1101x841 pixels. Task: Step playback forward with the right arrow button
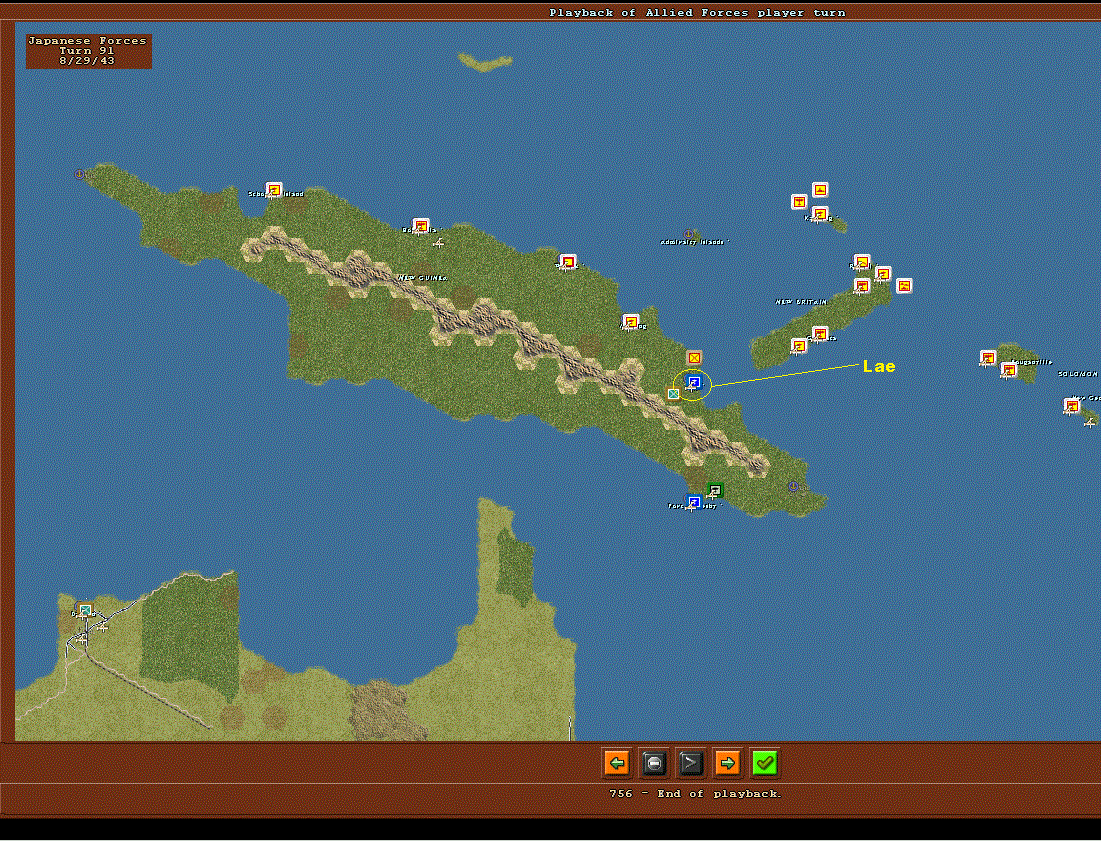[x=727, y=763]
